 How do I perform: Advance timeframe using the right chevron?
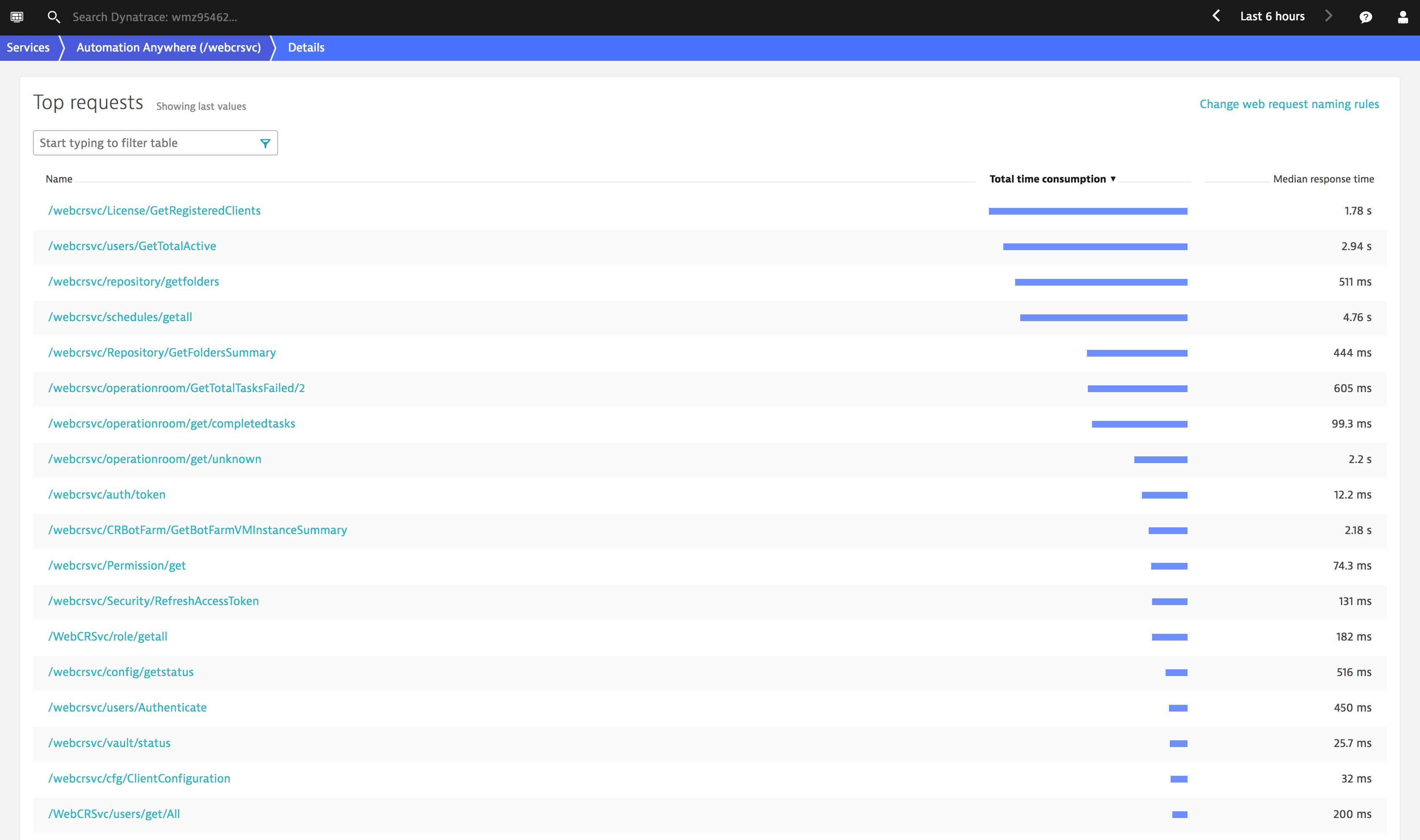click(x=1329, y=16)
